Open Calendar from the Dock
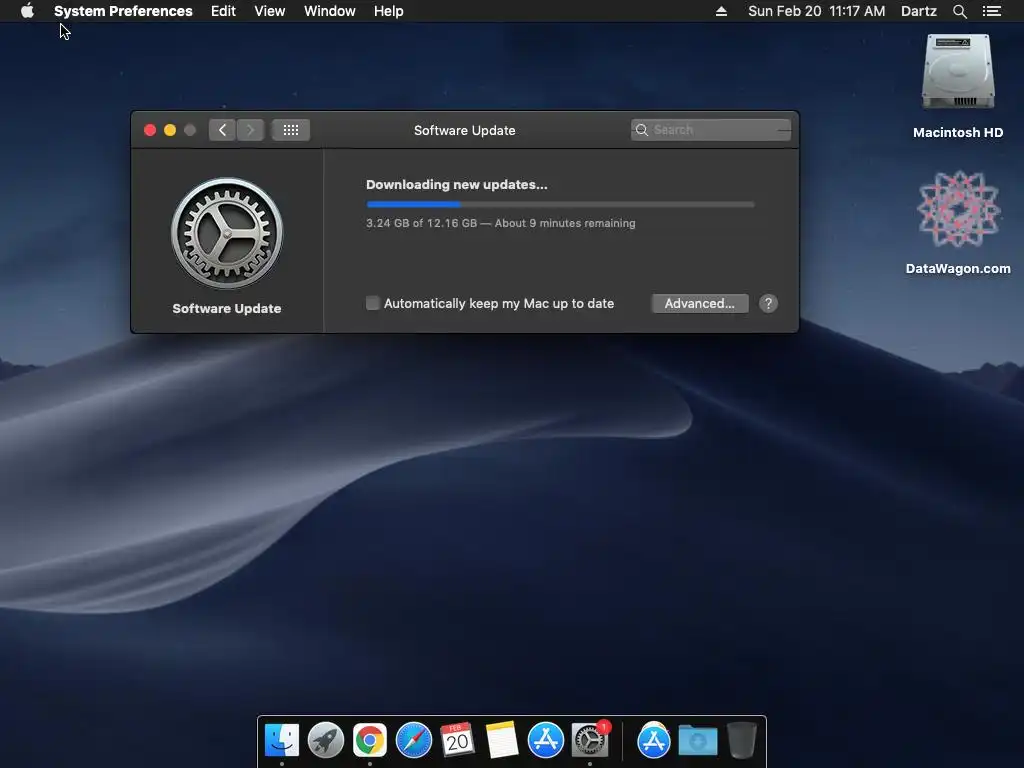 point(457,740)
